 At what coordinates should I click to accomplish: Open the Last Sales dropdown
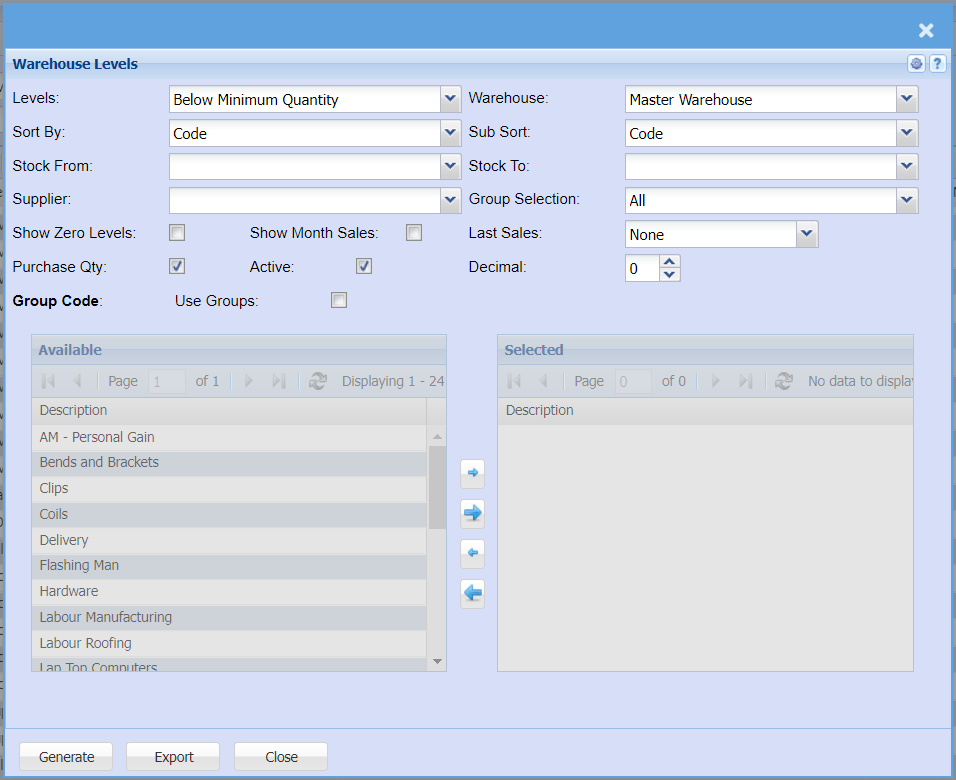[x=807, y=234]
